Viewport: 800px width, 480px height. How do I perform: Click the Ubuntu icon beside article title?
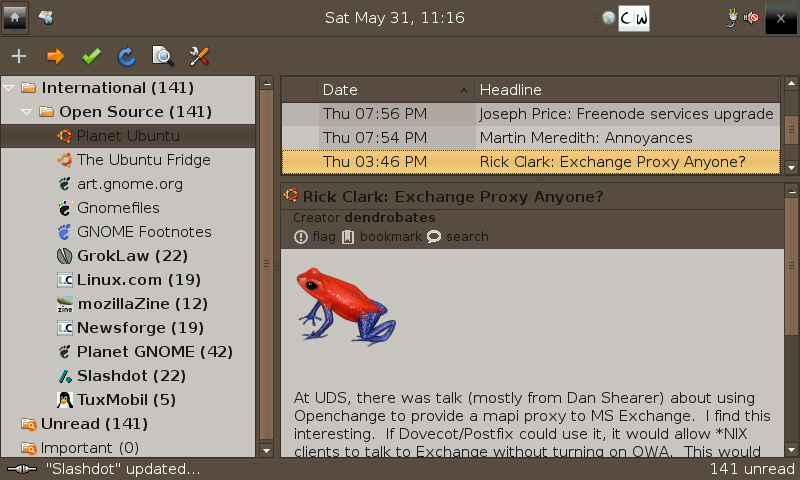[x=291, y=195]
